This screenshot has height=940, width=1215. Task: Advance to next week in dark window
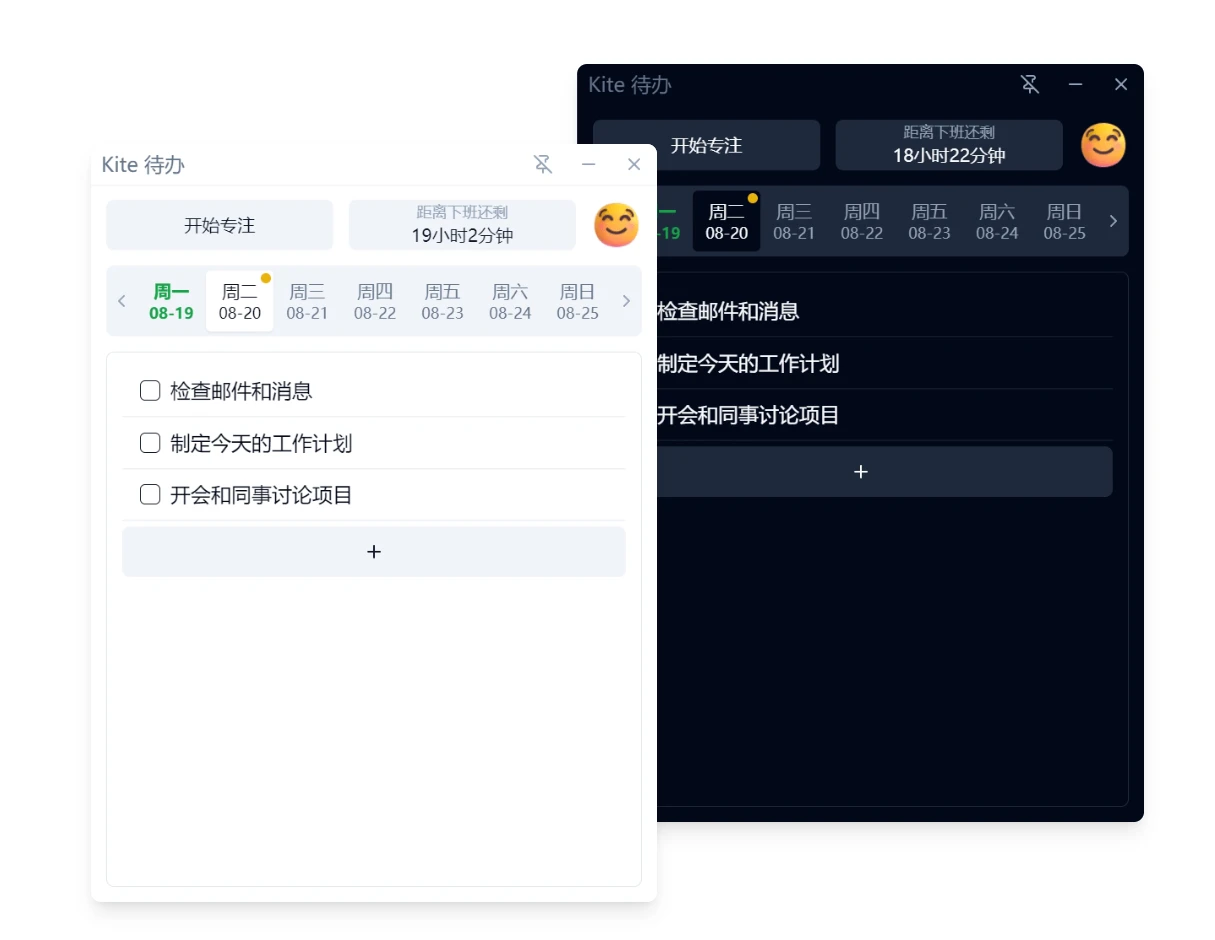pos(1113,221)
